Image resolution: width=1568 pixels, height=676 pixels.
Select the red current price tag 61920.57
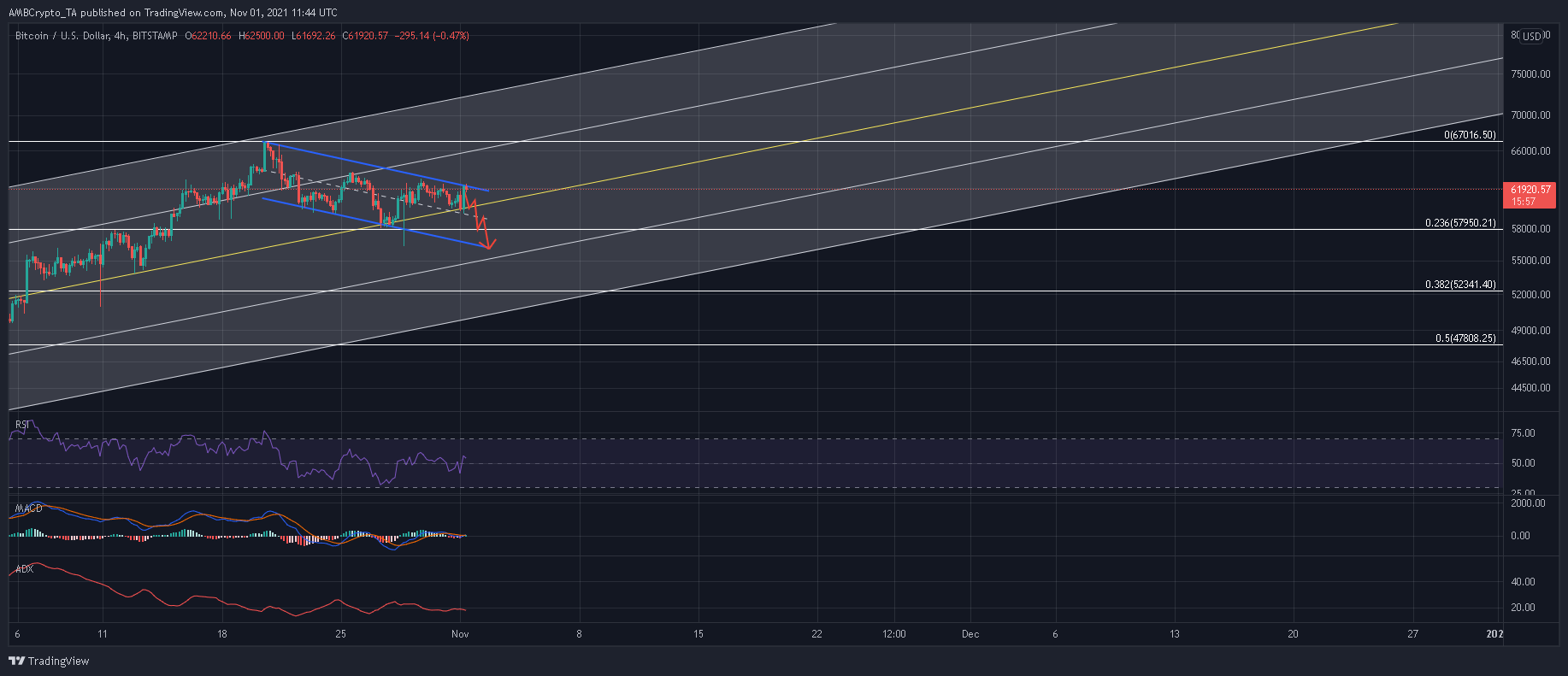(x=1530, y=196)
